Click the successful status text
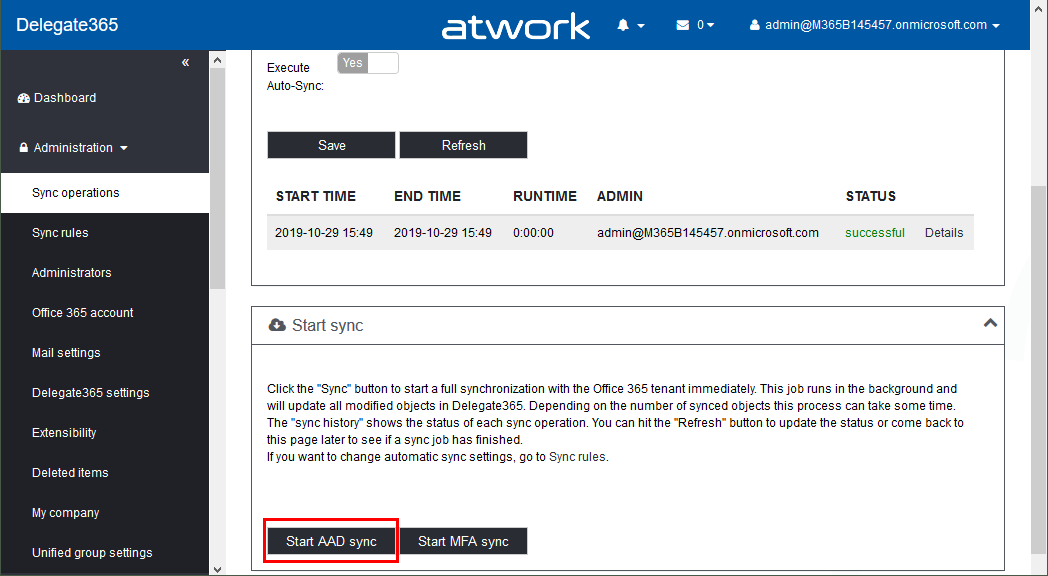This screenshot has width=1048, height=576. [875, 233]
